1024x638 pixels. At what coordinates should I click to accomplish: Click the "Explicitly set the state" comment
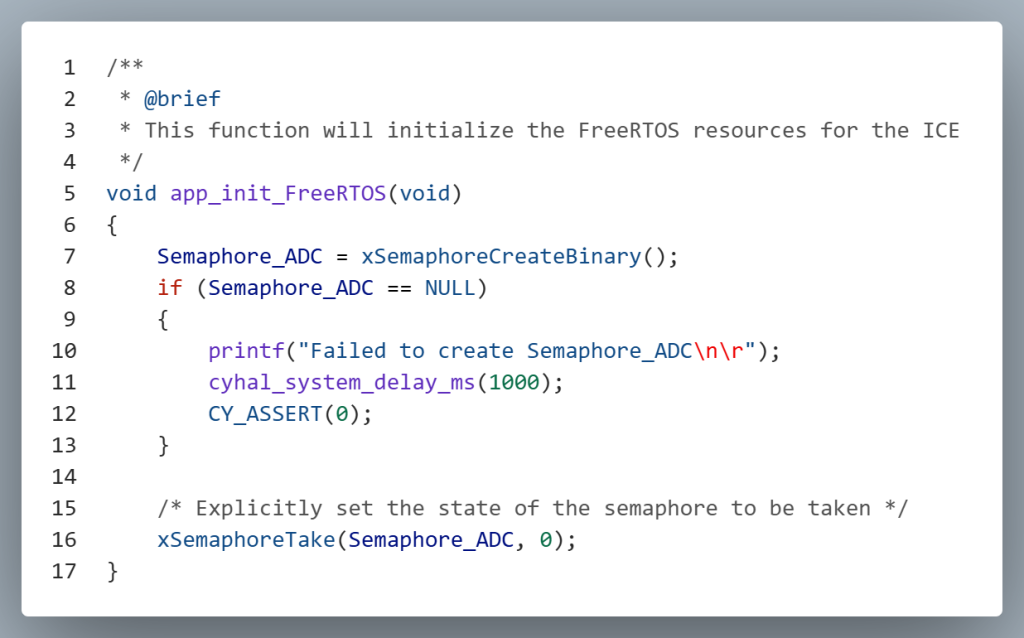[533, 508]
